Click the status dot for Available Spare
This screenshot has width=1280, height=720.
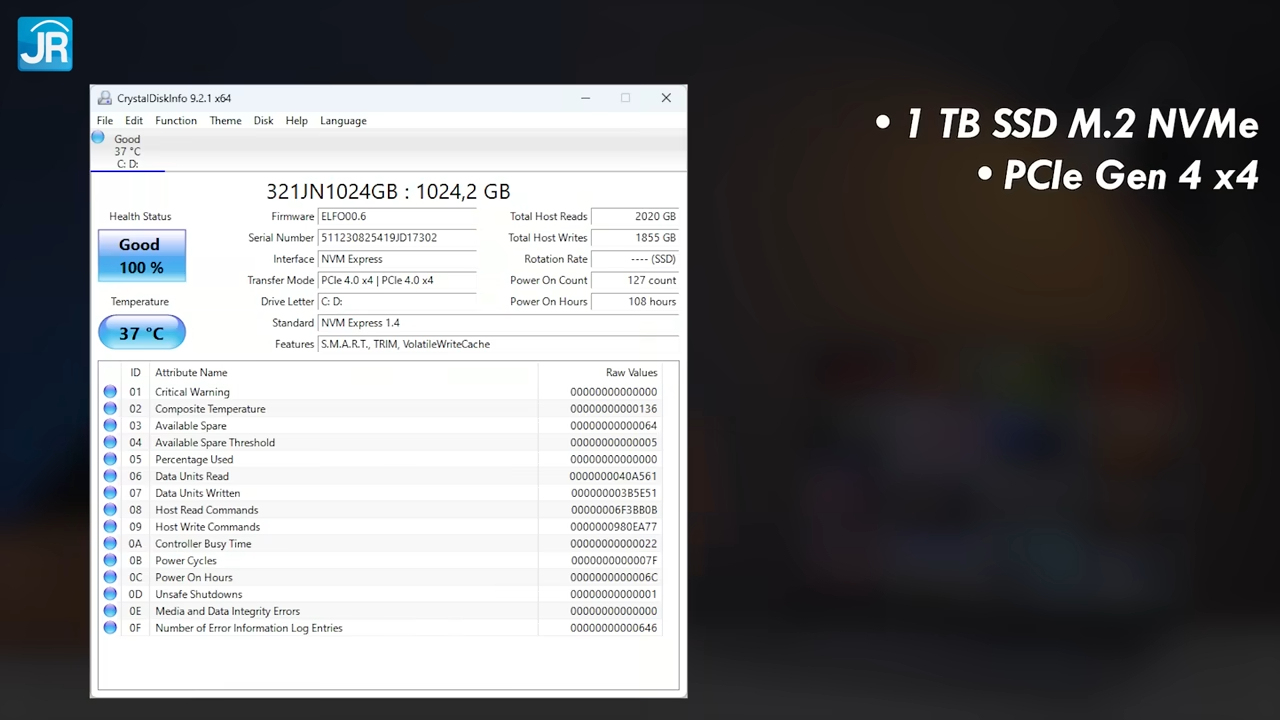tap(110, 425)
